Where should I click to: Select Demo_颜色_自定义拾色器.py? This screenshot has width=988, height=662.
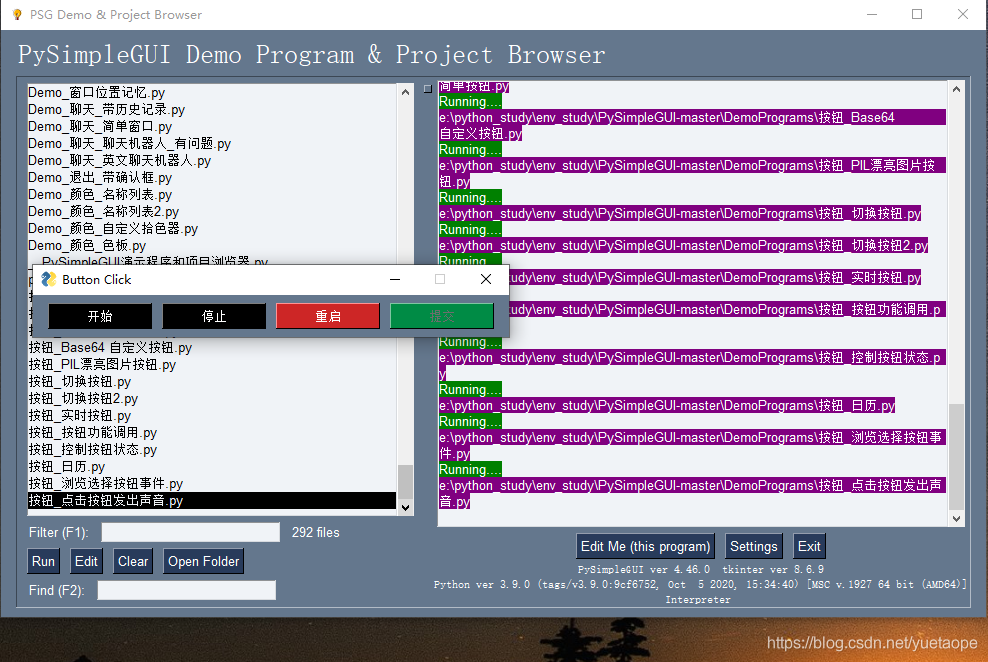[x=212, y=229]
